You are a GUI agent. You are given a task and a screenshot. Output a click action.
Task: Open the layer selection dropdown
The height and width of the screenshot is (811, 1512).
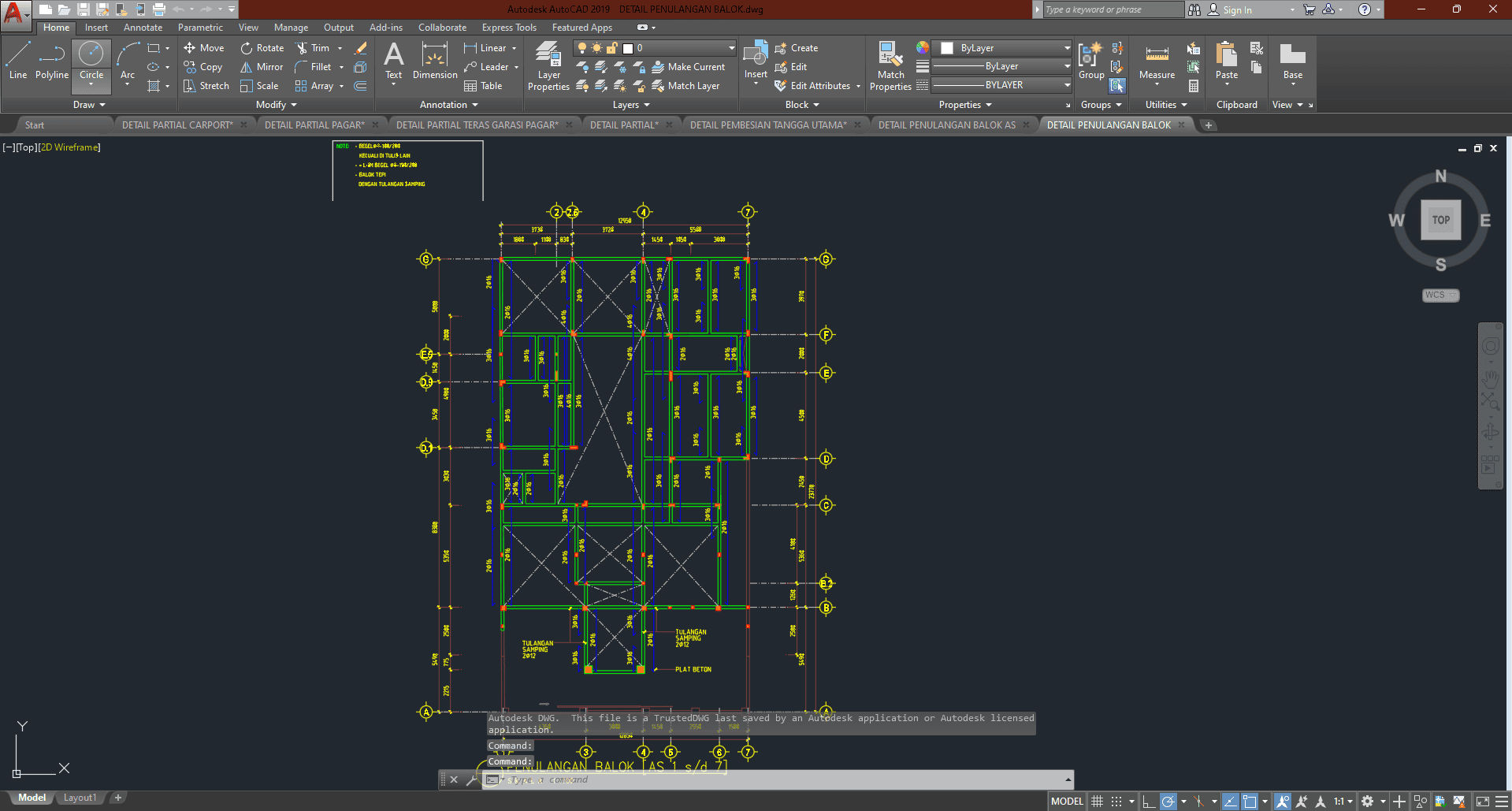pos(678,48)
